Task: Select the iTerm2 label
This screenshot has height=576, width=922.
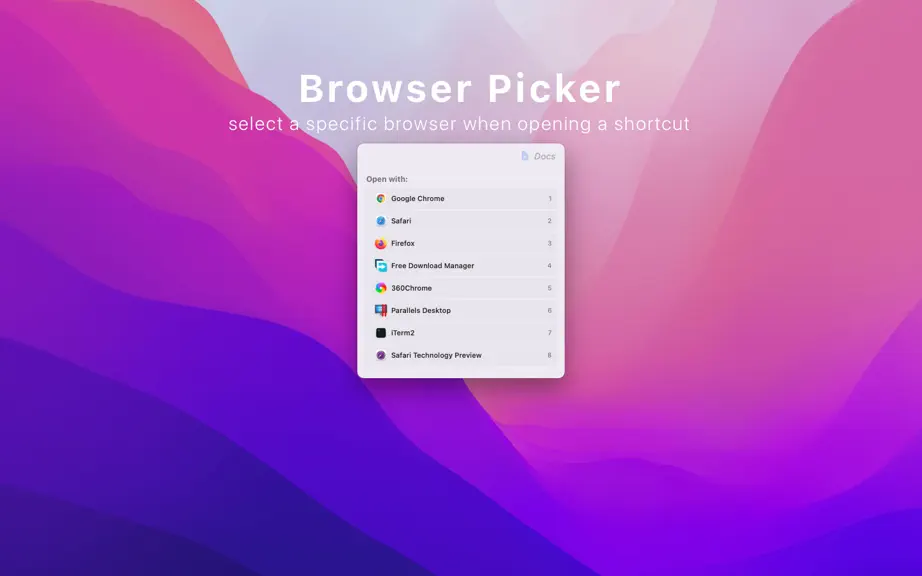Action: pyautogui.click(x=403, y=333)
